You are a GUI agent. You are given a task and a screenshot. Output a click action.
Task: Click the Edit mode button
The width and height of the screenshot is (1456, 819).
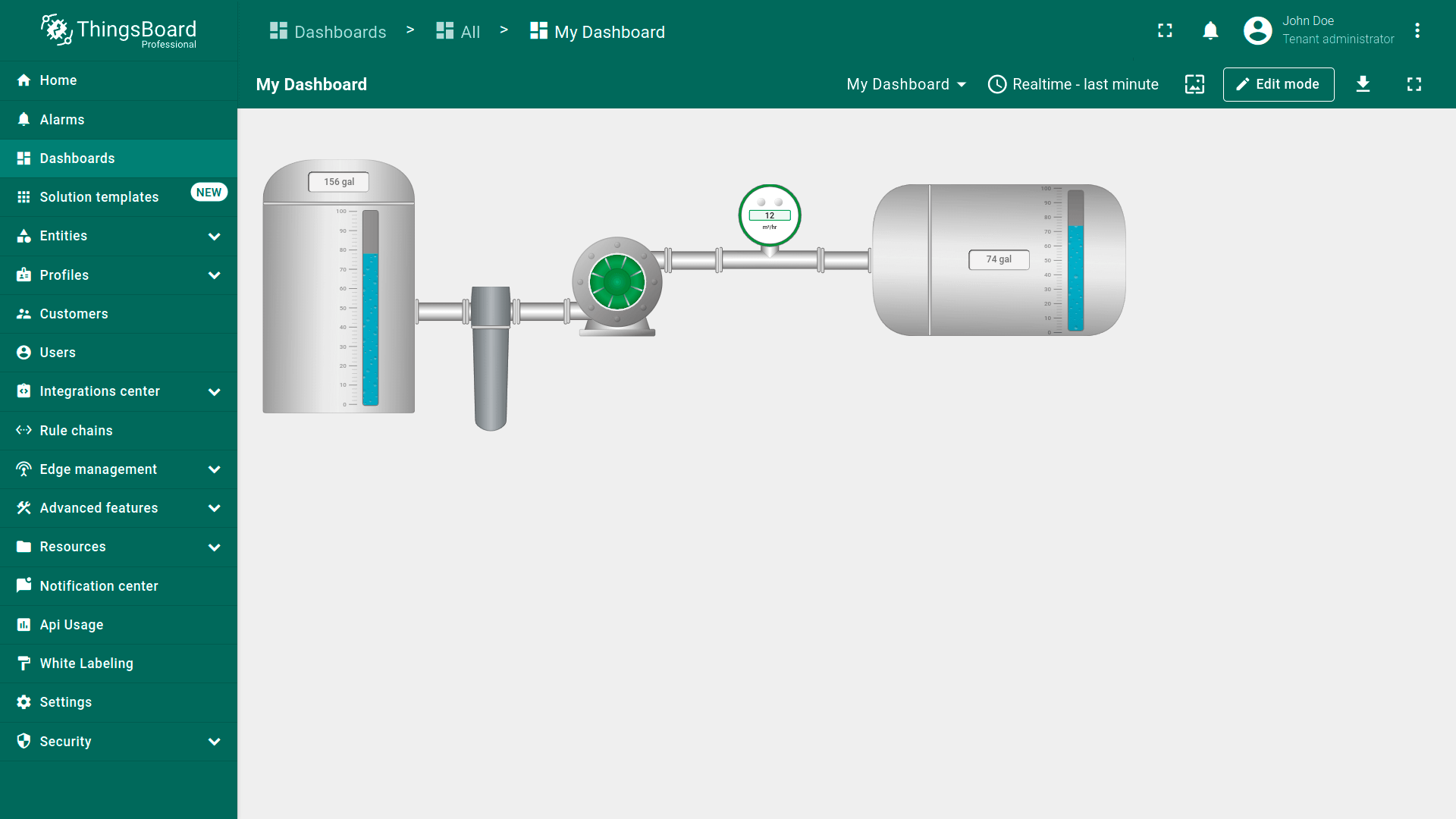tap(1278, 84)
